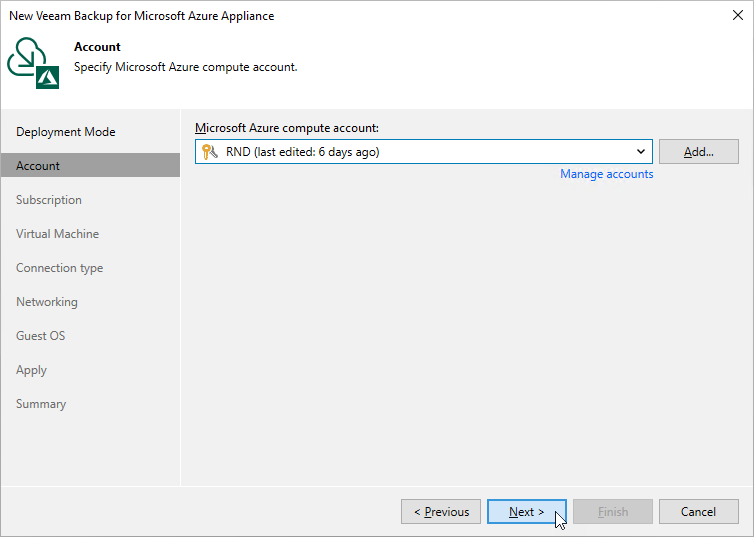Open the Subscription step
Viewport: 754px width, 537px height.
click(x=49, y=200)
